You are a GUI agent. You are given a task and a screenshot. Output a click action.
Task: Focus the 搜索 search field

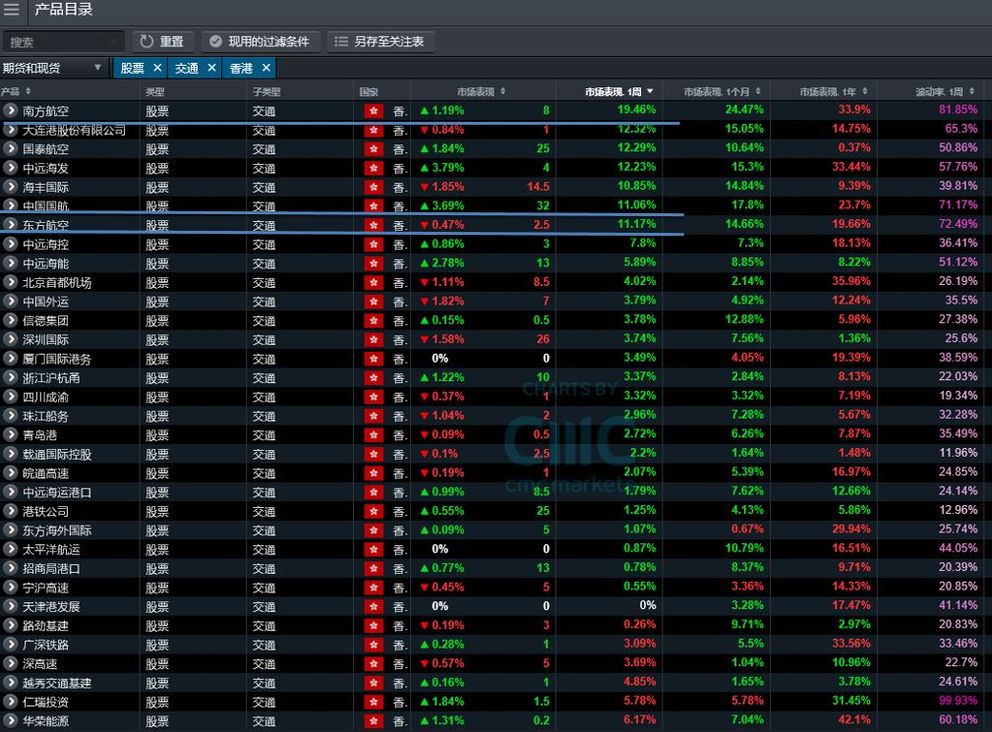pyautogui.click(x=63, y=42)
